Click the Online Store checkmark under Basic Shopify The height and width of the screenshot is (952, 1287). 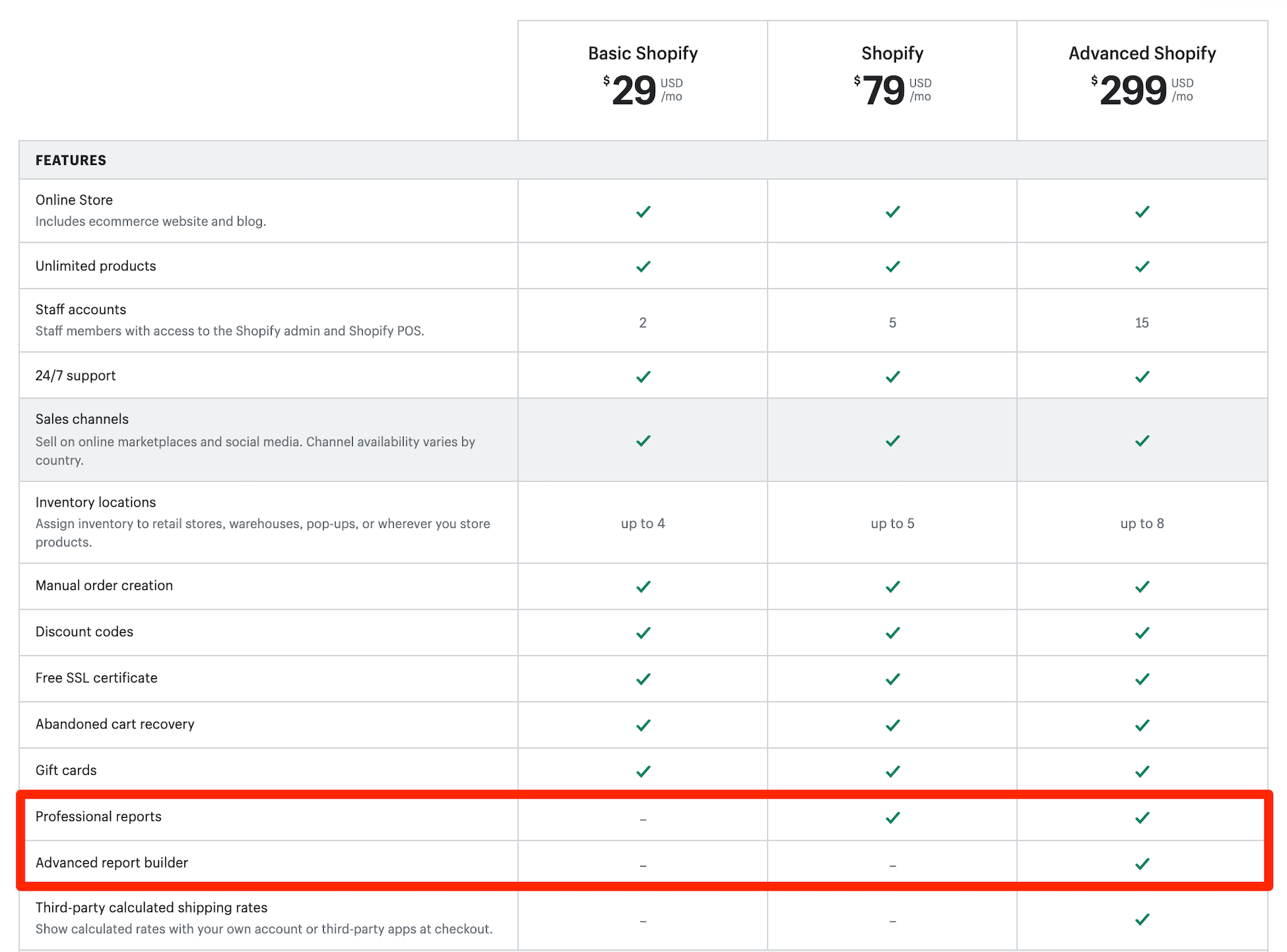(x=643, y=212)
